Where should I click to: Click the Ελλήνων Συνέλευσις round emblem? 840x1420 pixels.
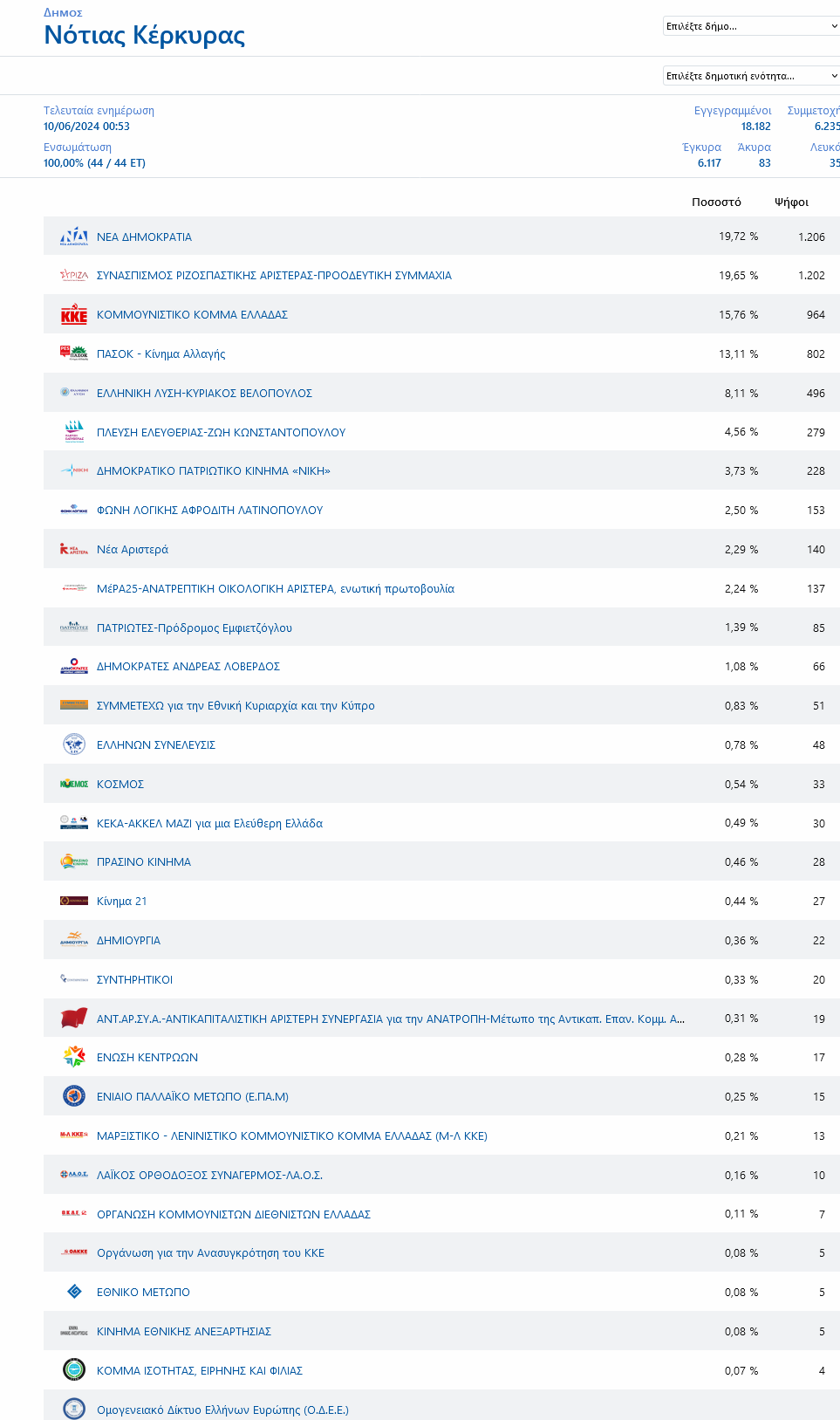74,744
